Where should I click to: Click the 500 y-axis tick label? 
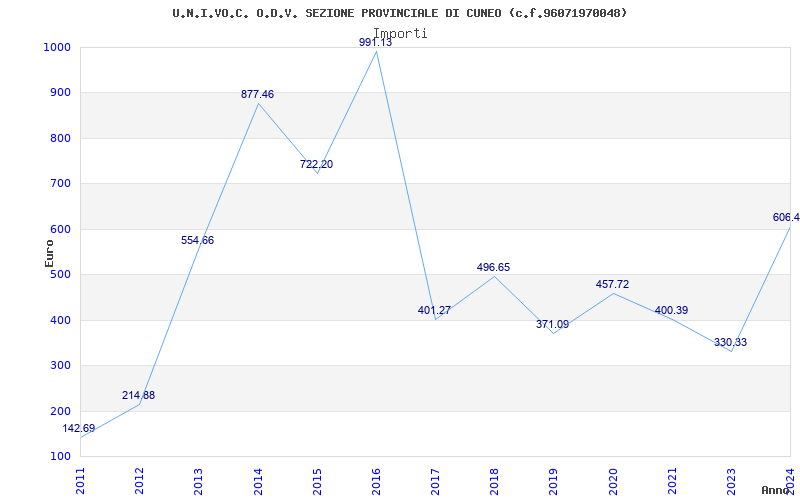(x=60, y=274)
